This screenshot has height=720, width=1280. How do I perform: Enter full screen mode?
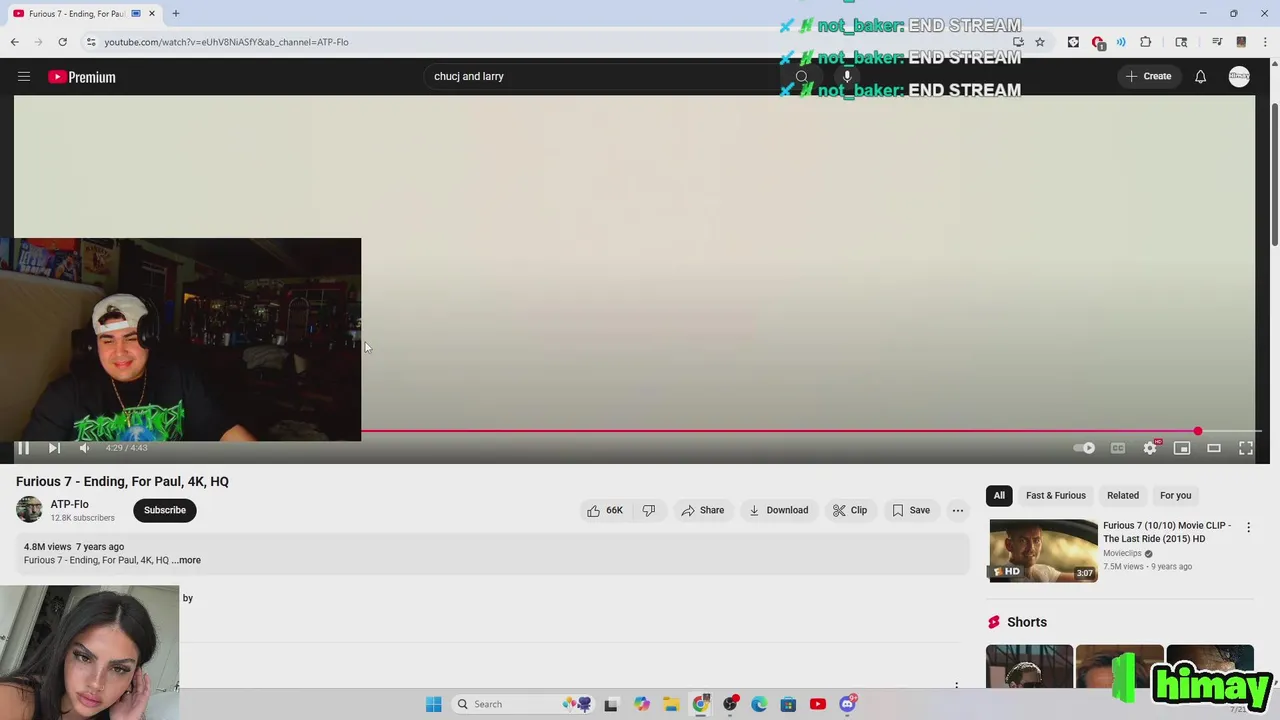(x=1246, y=448)
